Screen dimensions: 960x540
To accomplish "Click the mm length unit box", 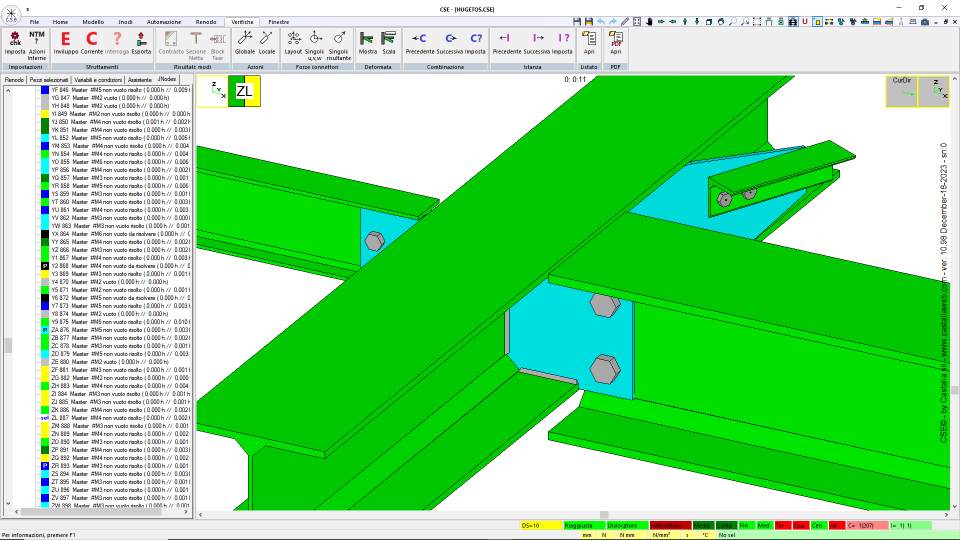I will (587, 535).
